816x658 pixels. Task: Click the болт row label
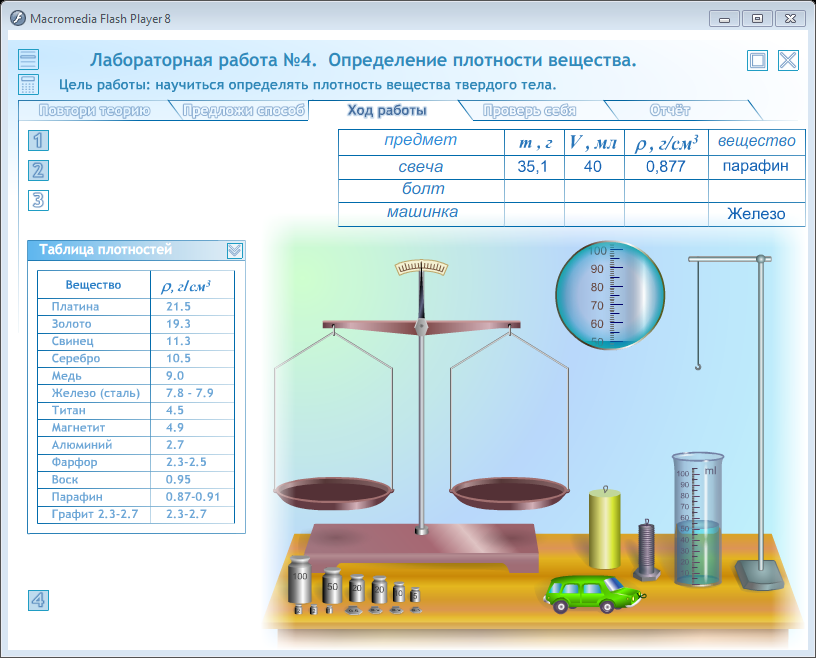(x=421, y=191)
